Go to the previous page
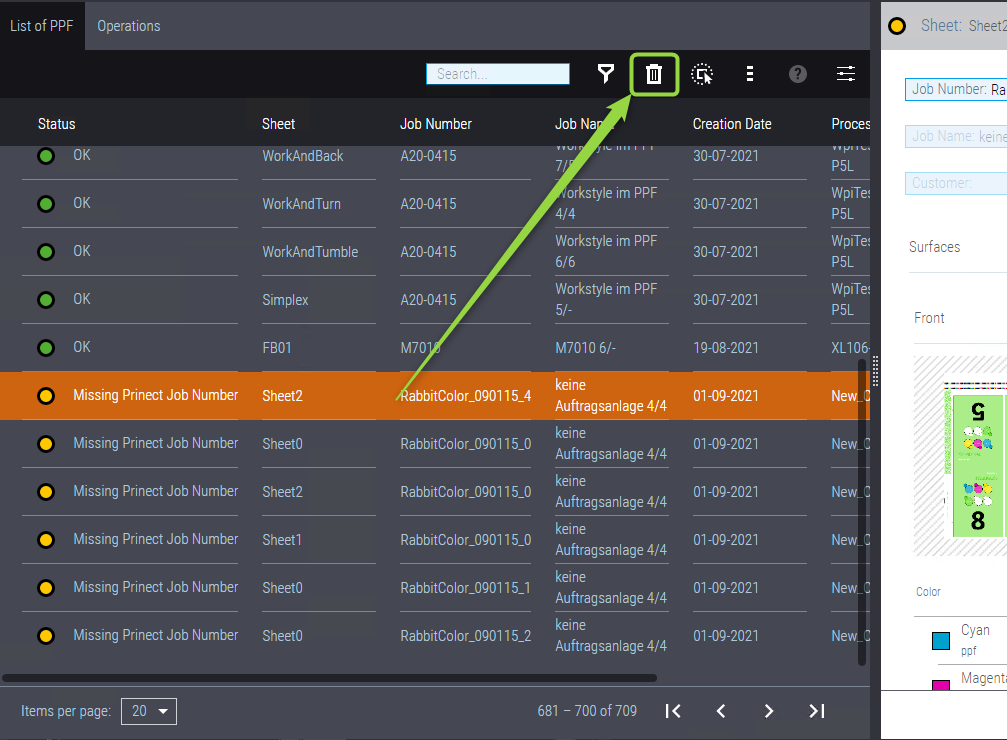1007x740 pixels. point(721,711)
